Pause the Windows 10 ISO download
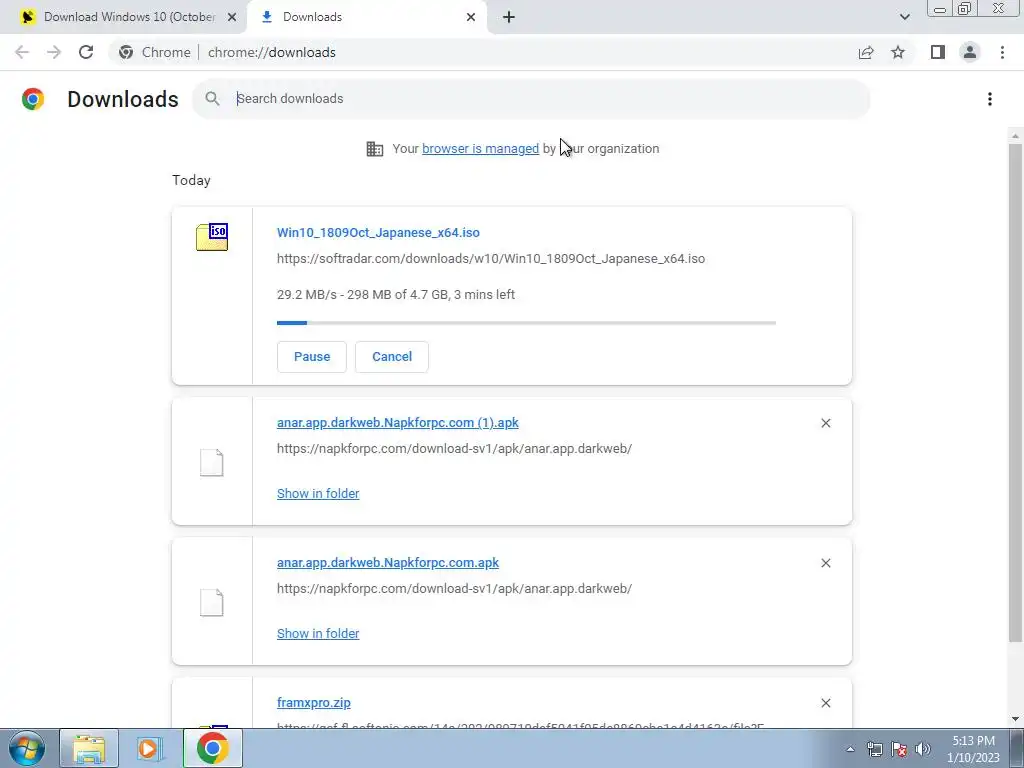Screen dimensions: 1024x768 pos(312,357)
